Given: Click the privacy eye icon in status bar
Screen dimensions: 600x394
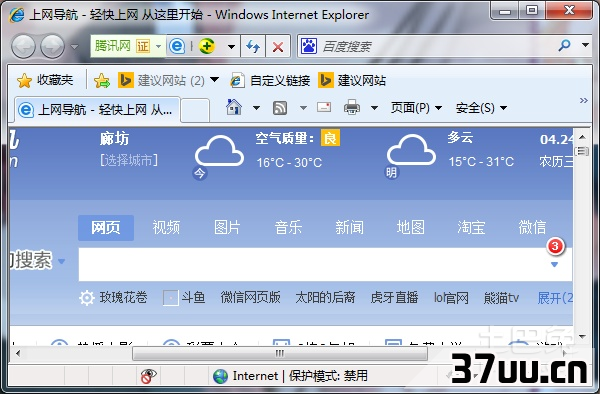Looking at the screenshot, I should (148, 376).
